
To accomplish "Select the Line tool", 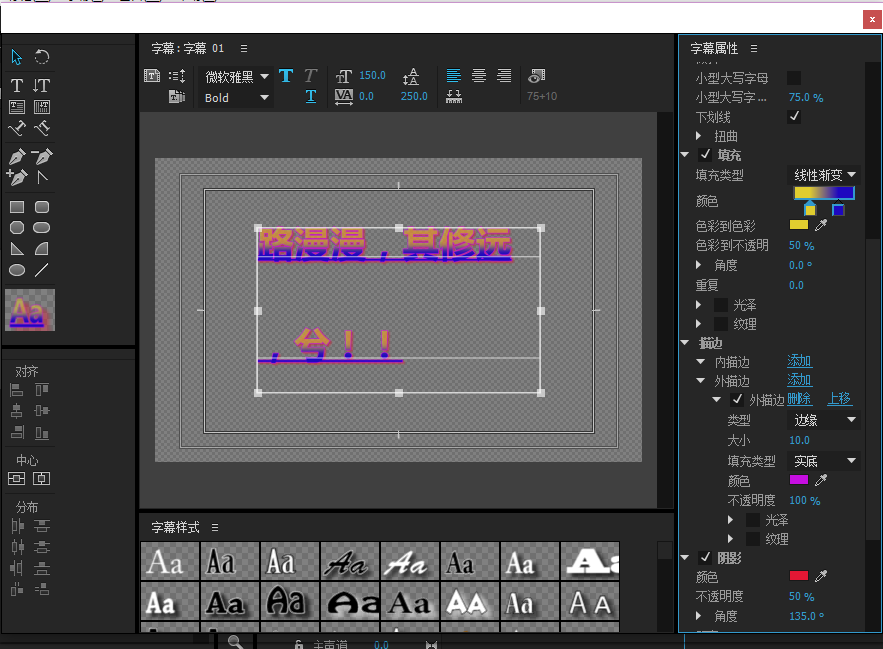I will (42, 270).
